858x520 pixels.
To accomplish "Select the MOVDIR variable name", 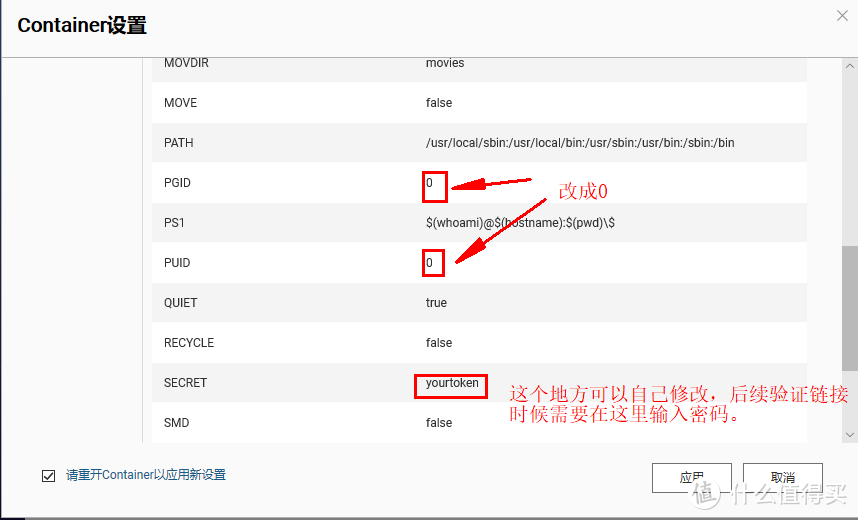I will [186, 63].
